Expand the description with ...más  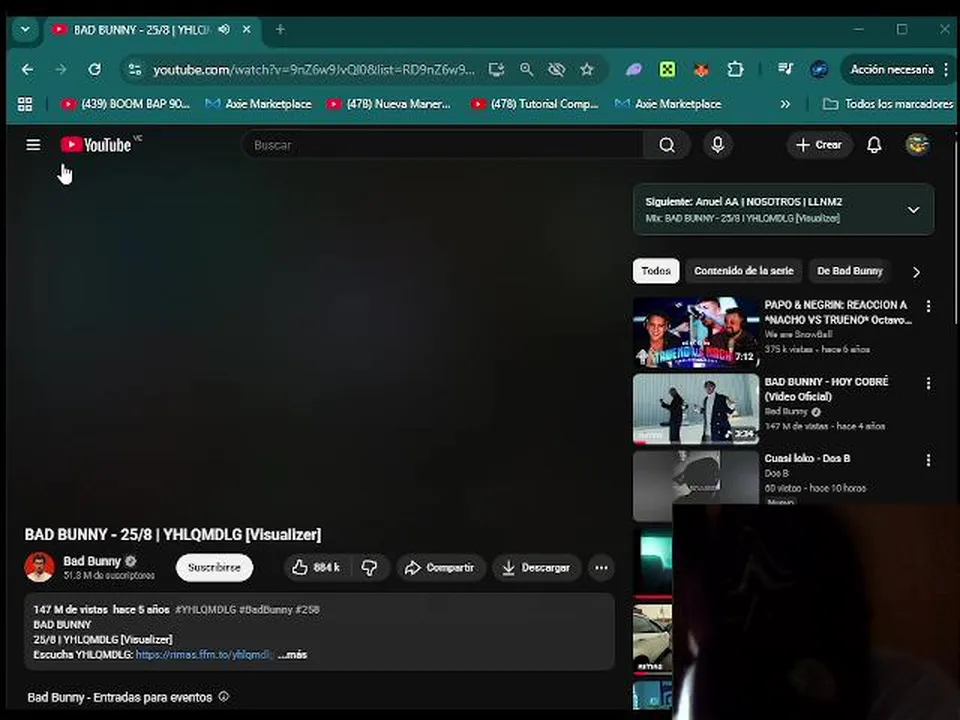click(293, 654)
